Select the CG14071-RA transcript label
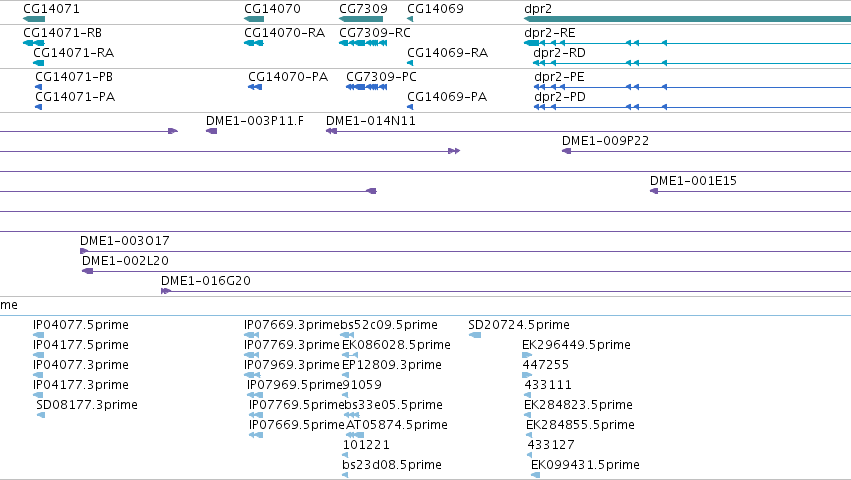Image resolution: width=851 pixels, height=480 pixels. 73,53
